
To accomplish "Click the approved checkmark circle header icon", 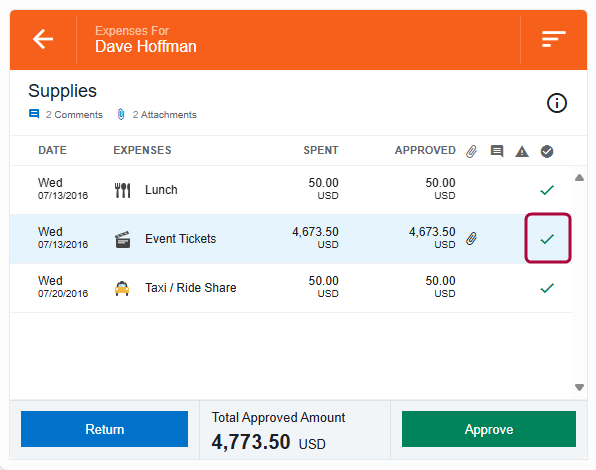I will coord(547,151).
